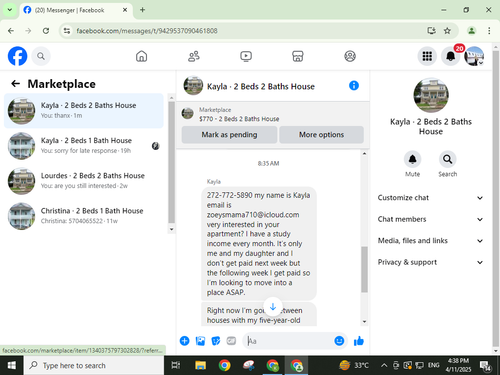Open the Friends icon in top navigation
The height and width of the screenshot is (375, 500).
click(x=194, y=56)
